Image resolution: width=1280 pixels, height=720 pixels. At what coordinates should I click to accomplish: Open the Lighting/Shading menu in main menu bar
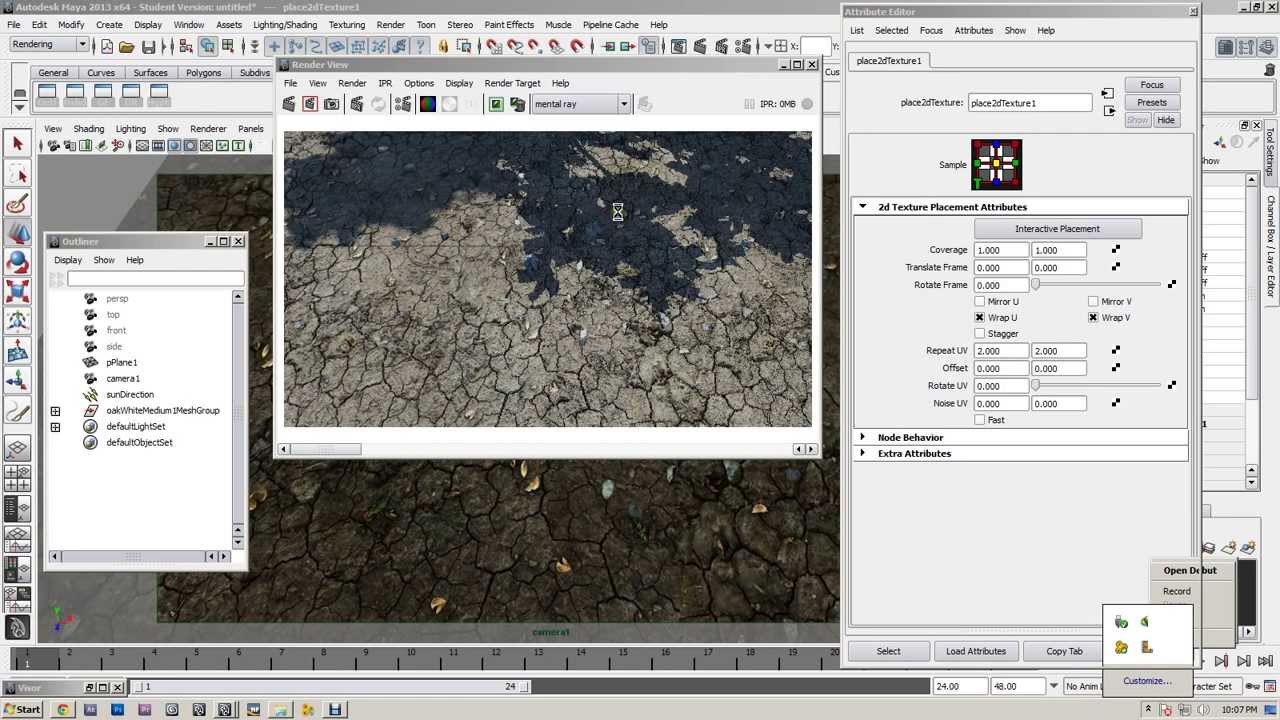285,25
